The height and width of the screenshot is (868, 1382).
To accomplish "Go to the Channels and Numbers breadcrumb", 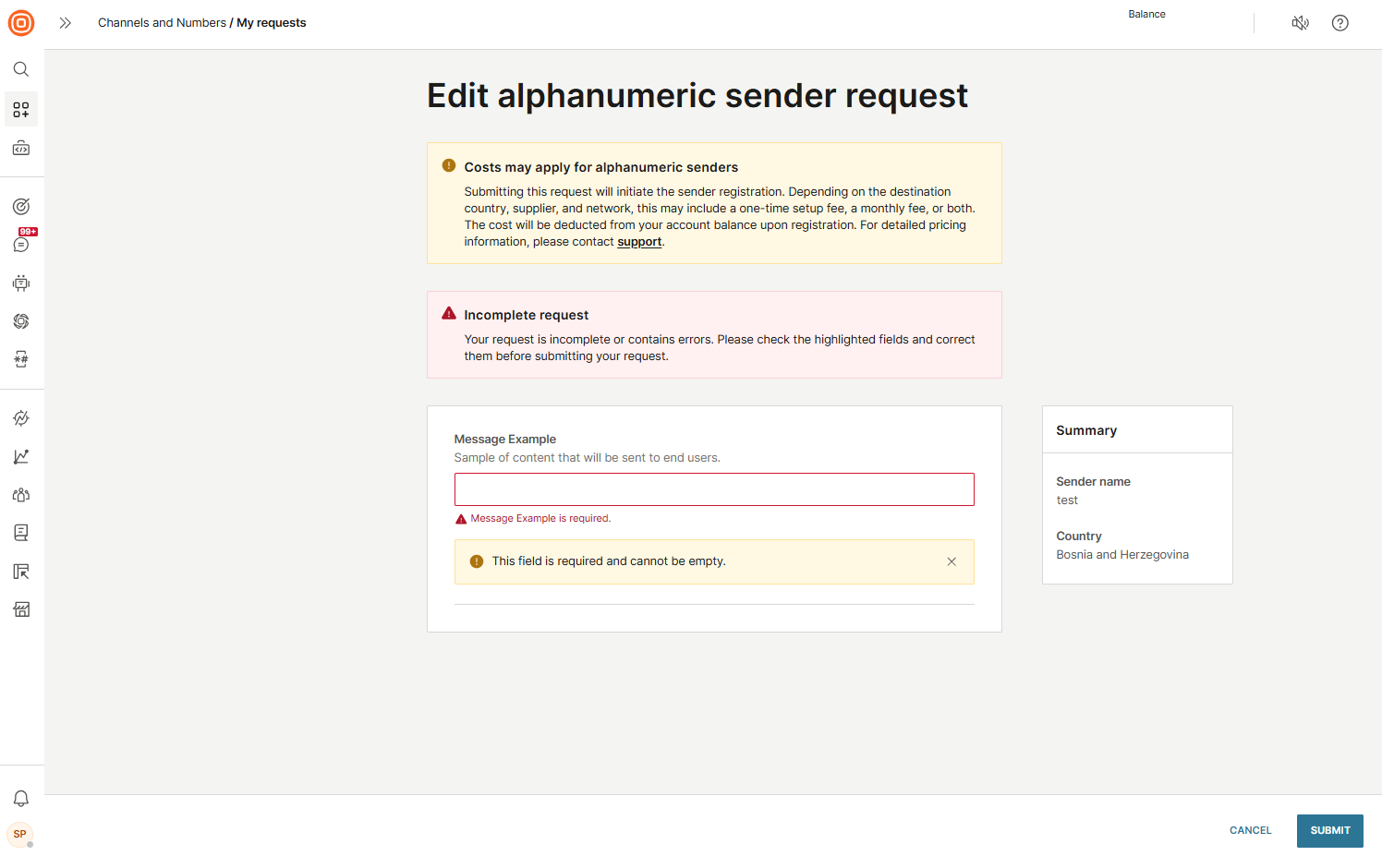I will pos(162,23).
